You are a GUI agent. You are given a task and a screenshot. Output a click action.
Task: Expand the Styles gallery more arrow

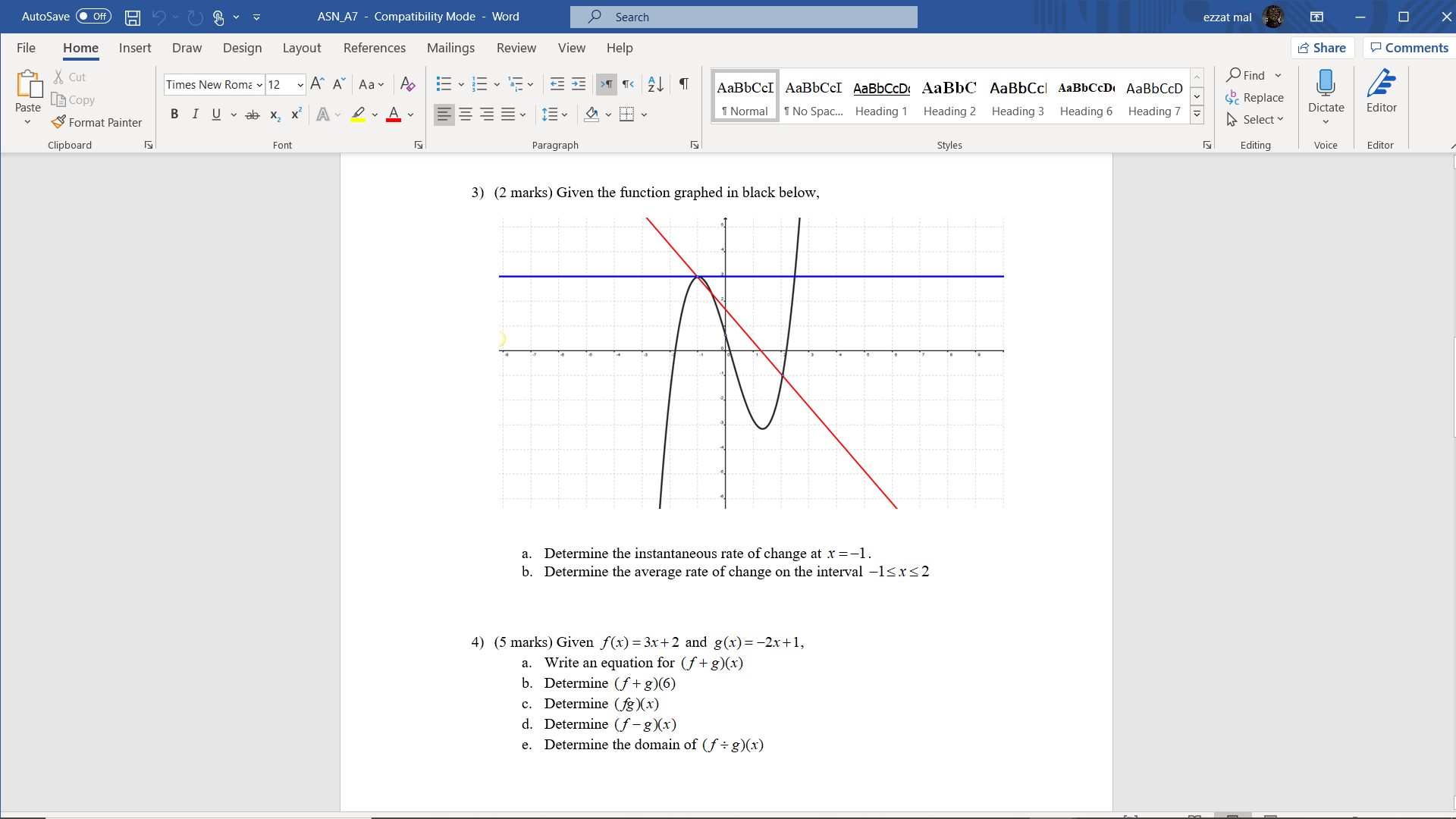1197,115
